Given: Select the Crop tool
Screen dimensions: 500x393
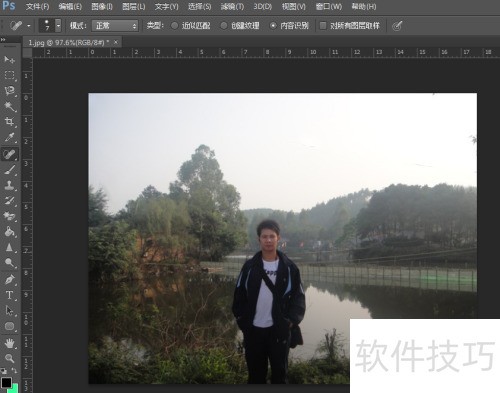Looking at the screenshot, I should pos(9,122).
